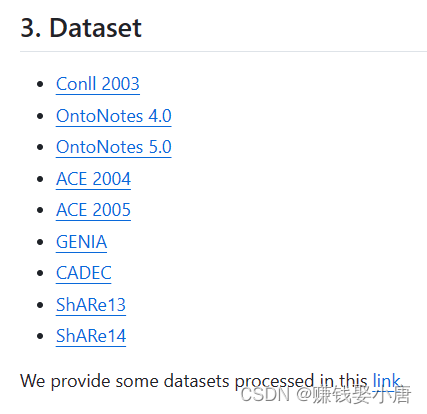Click the bullet dot beside GENIA

[x=40, y=242]
